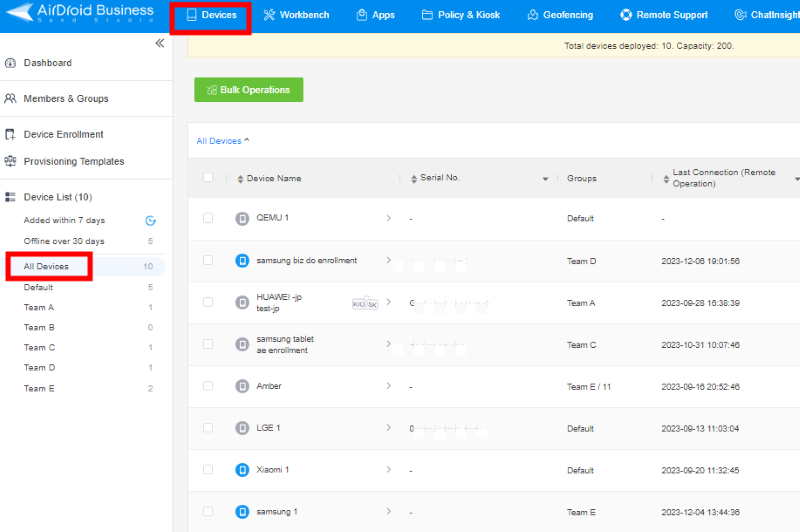Open the Workbench tab
This screenshot has height=532, width=800.
(x=296, y=15)
